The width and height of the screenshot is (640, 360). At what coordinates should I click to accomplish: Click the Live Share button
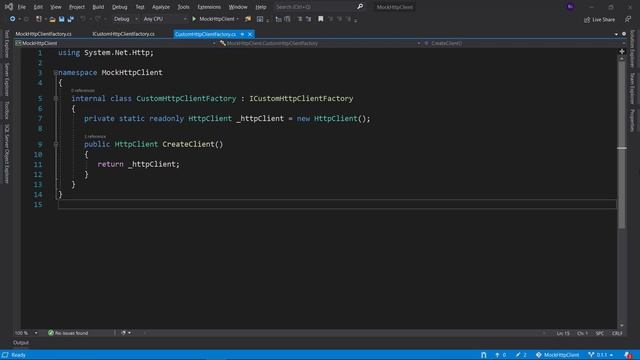tap(599, 19)
